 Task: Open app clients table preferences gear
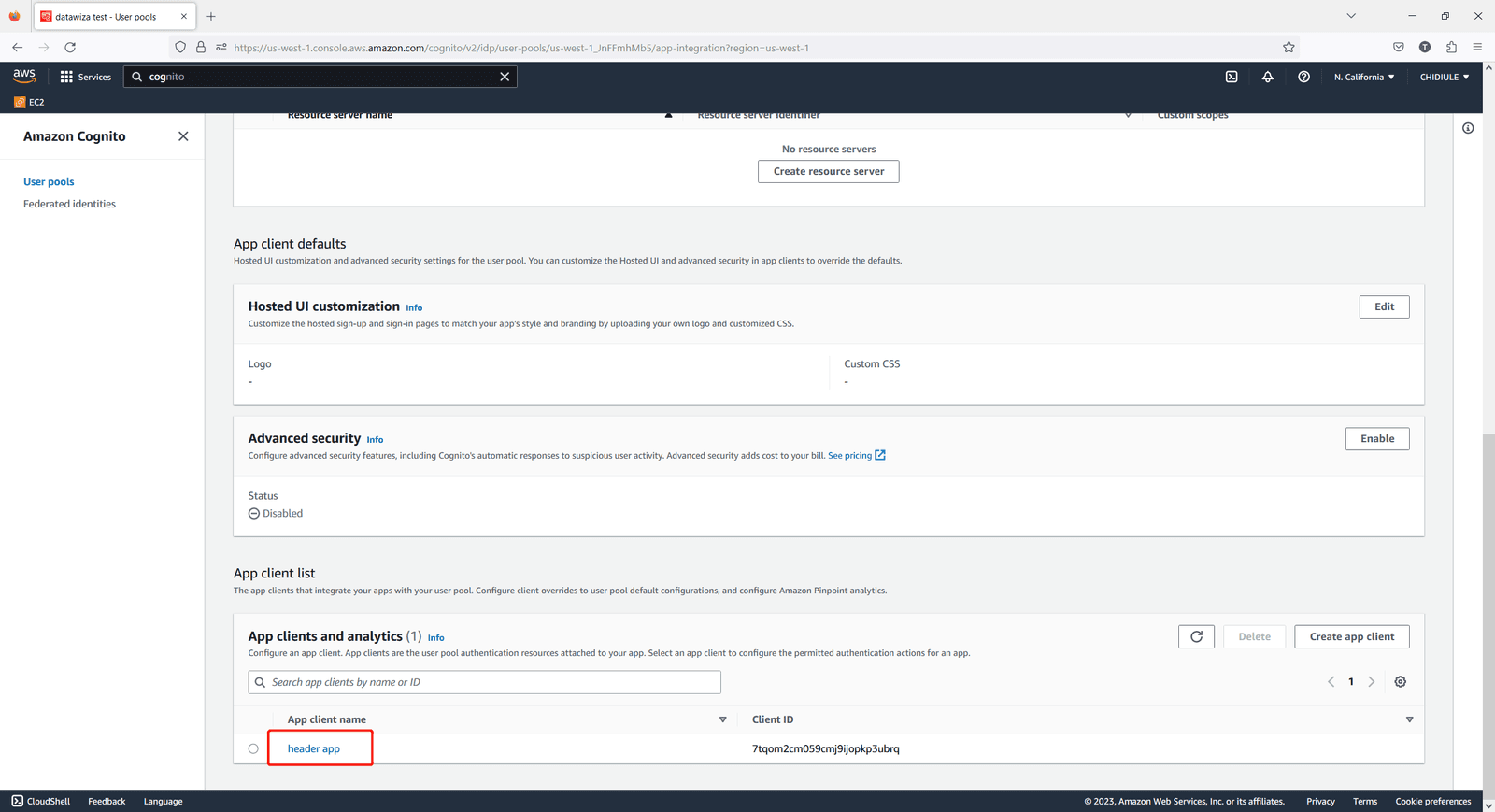[1400, 682]
